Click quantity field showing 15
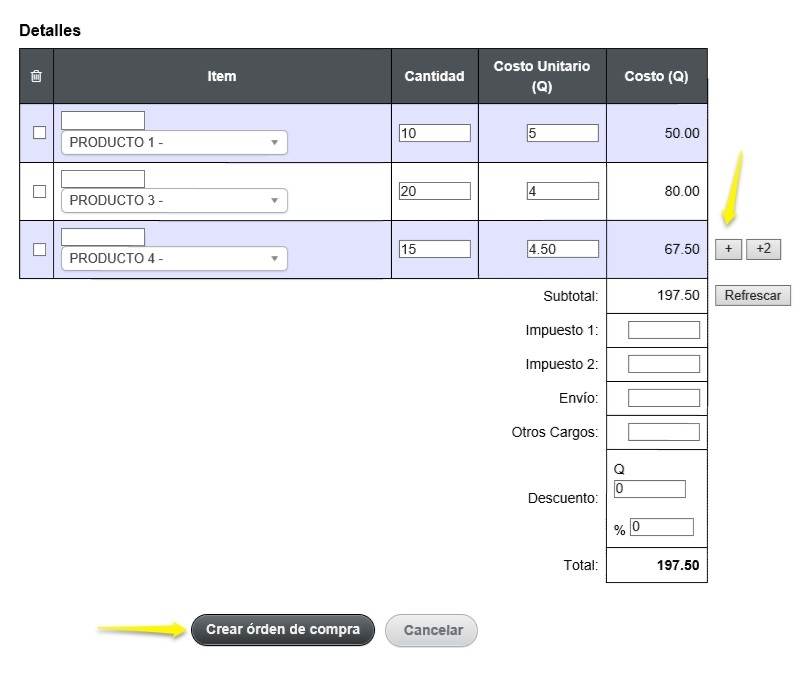This screenshot has width=800, height=685. coord(435,249)
